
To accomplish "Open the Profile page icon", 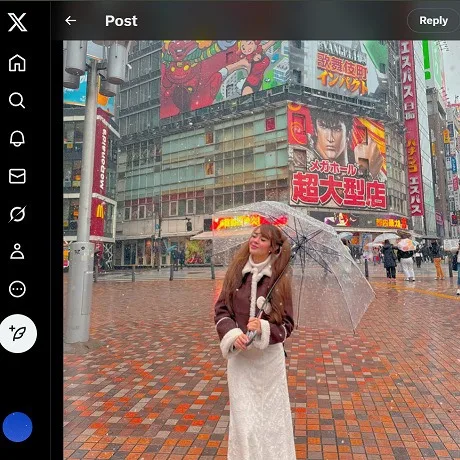I will (x=17, y=251).
